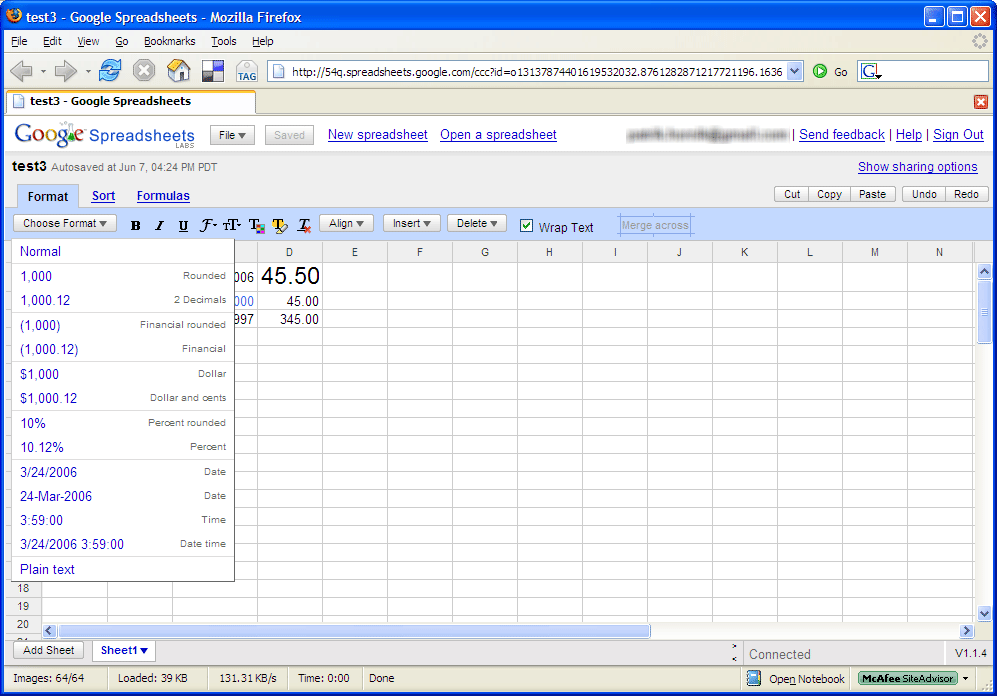Select the cell containing 45.50
The width and height of the screenshot is (997, 696).
290,276
